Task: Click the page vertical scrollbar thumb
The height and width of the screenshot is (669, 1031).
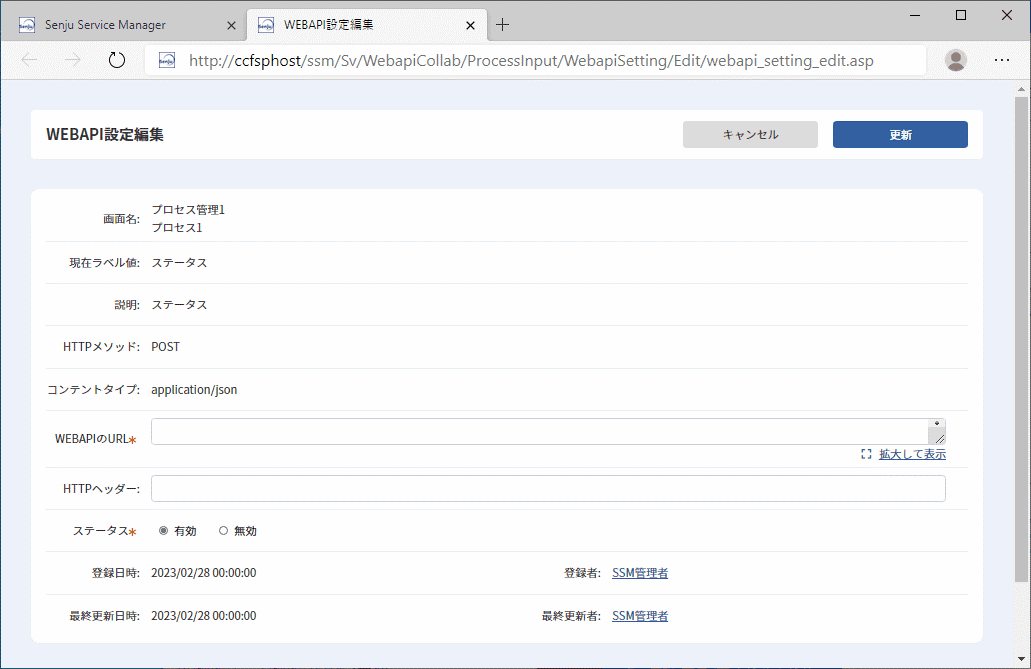Action: click(x=1020, y=339)
